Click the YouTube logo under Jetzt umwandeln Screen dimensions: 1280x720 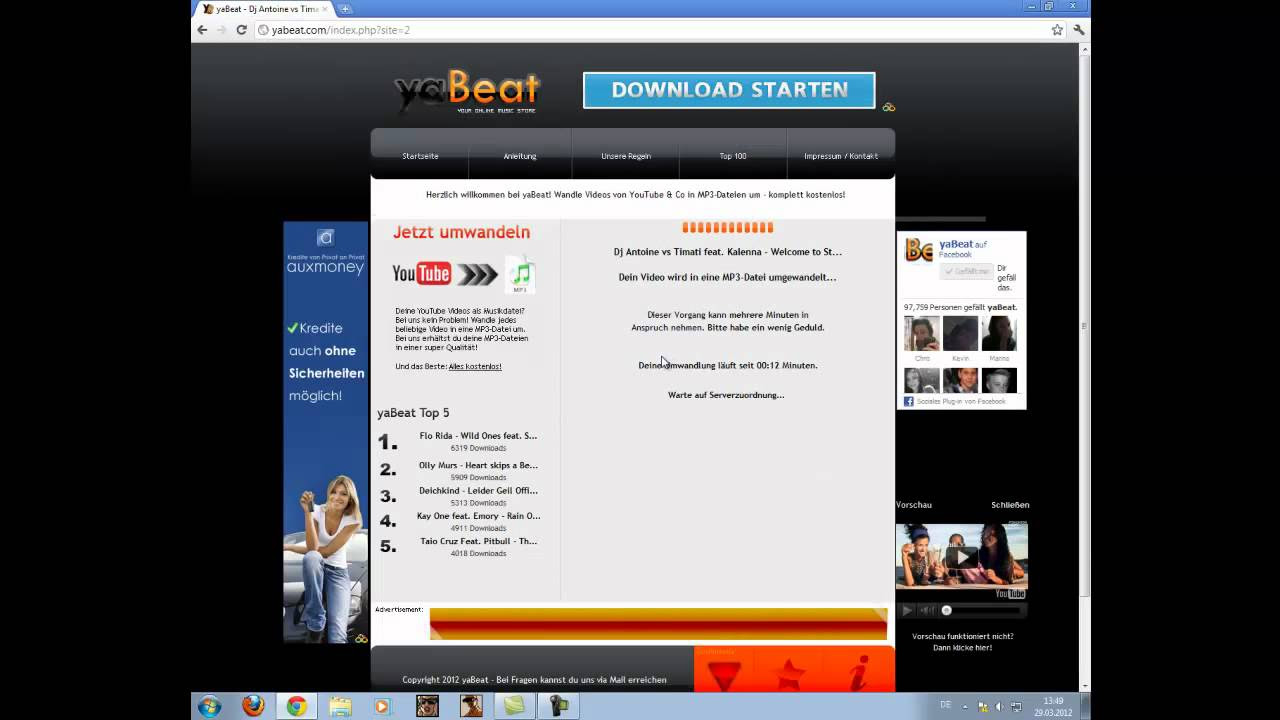click(421, 273)
